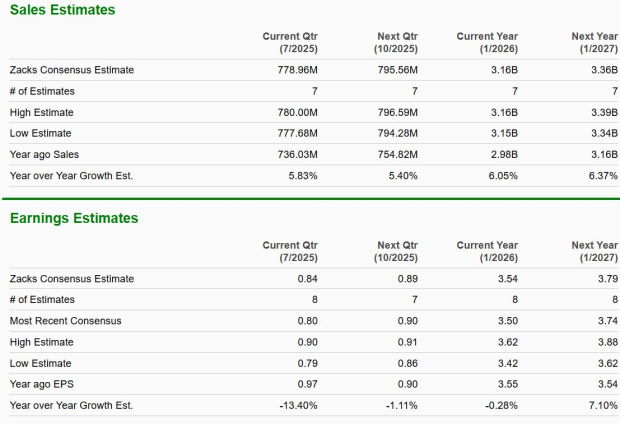The image size is (620, 424).
Task: Click the "5.83%" sales growth estimate
Action: 303,176
